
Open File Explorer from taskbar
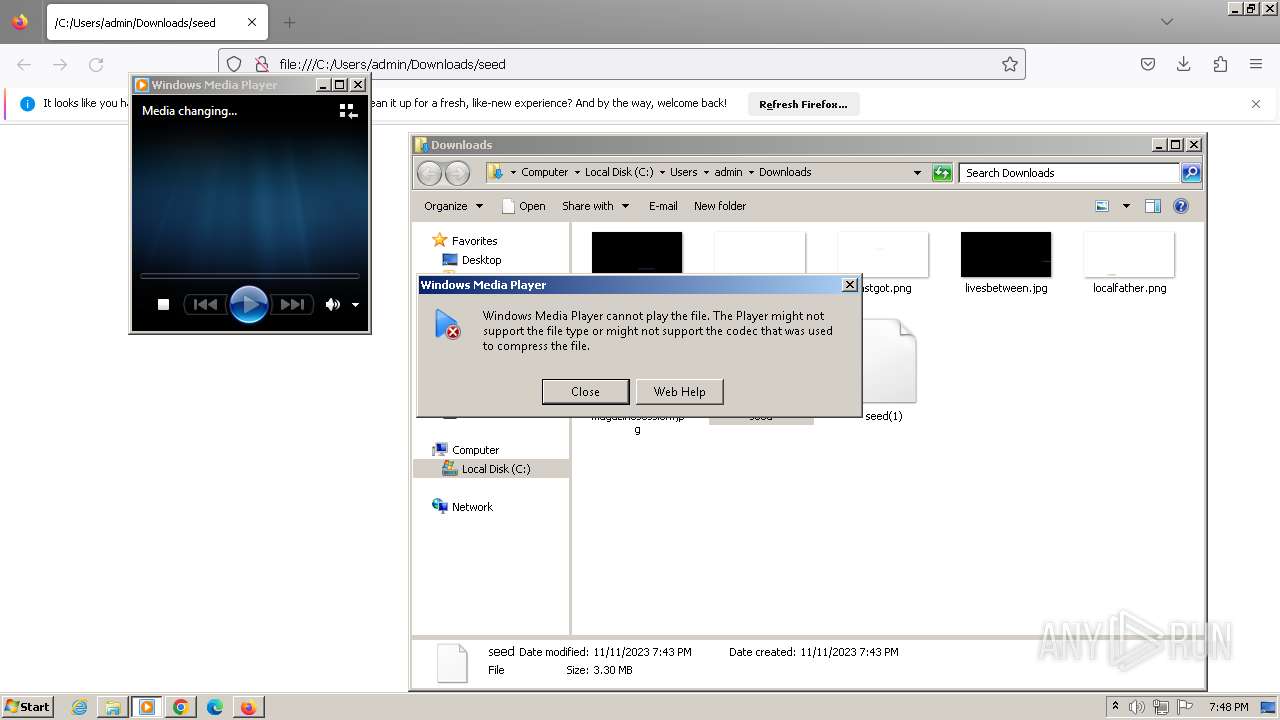(113, 707)
